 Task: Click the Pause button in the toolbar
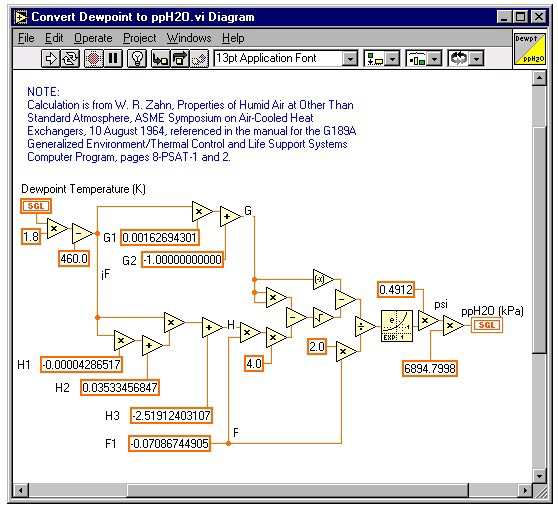(x=113, y=58)
